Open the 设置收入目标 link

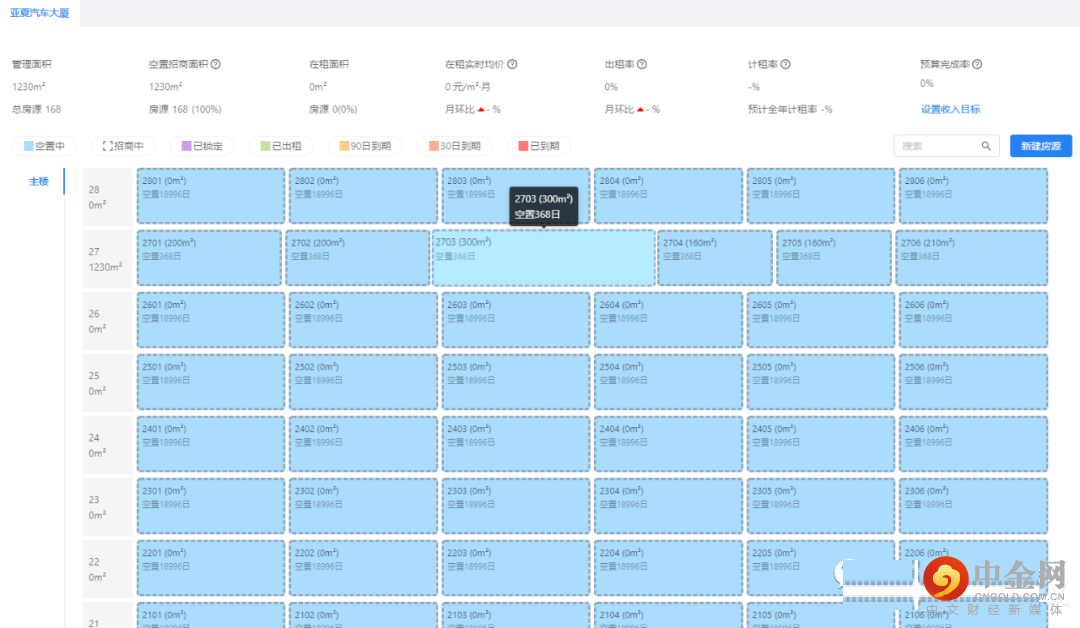(950, 109)
